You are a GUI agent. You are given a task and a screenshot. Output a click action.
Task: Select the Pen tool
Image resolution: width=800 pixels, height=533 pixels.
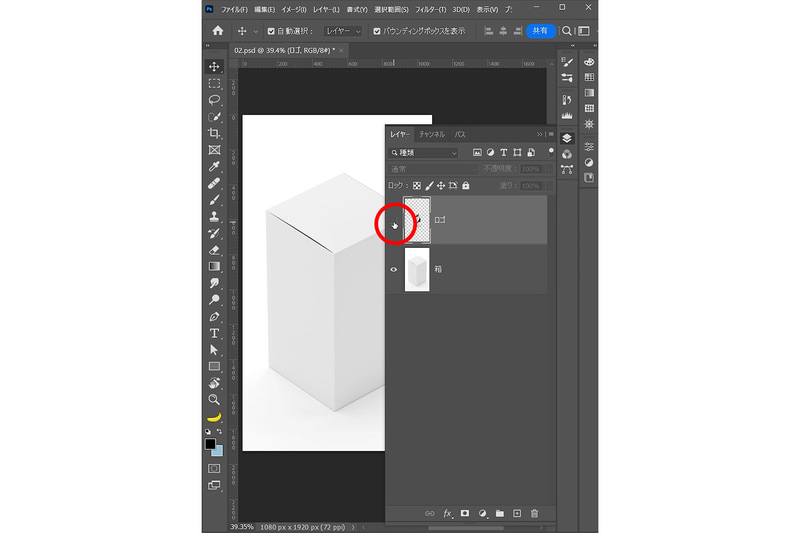[x=214, y=317]
